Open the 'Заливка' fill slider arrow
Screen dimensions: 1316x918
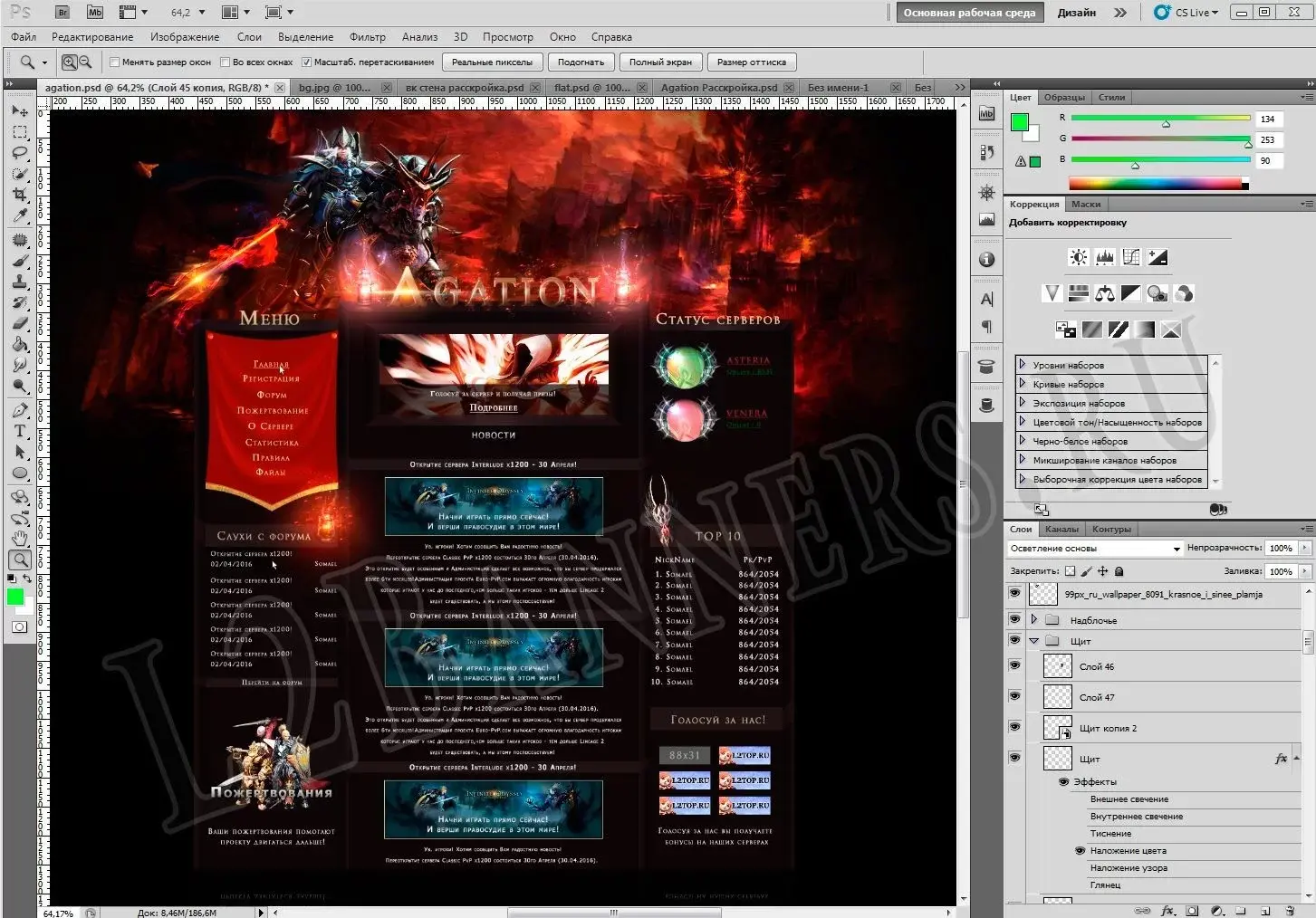(x=1304, y=571)
